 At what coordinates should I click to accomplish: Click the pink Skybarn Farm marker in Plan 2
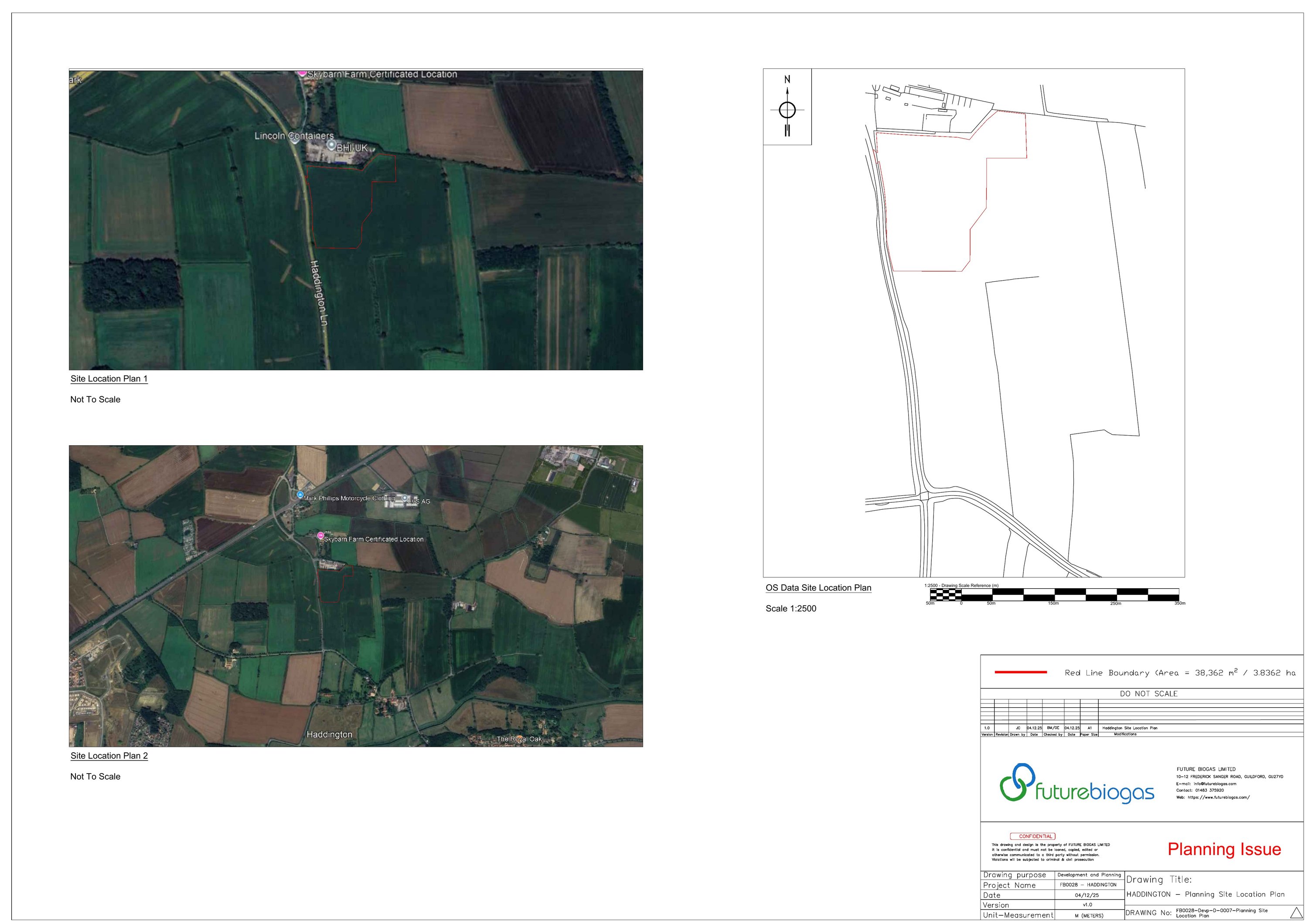(x=321, y=536)
